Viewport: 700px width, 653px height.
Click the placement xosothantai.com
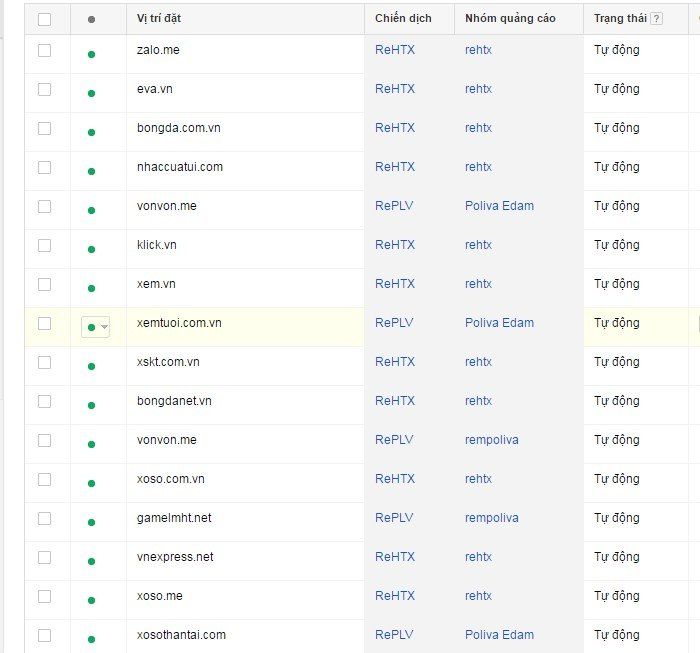(181, 635)
